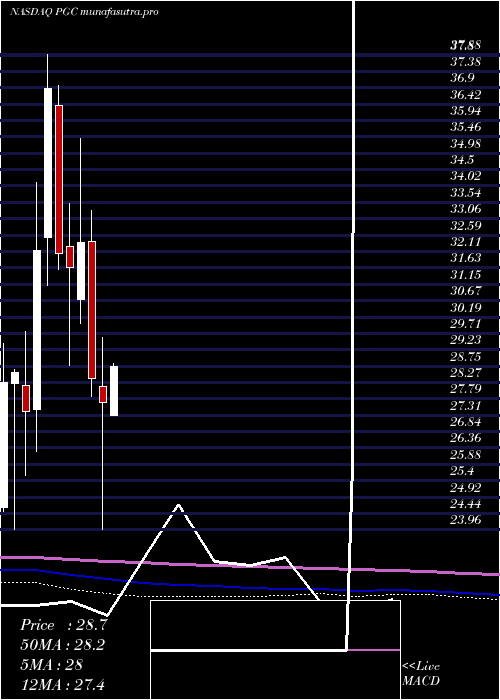
Task: Select the '5MA : 28' readout
Action: click(51, 664)
